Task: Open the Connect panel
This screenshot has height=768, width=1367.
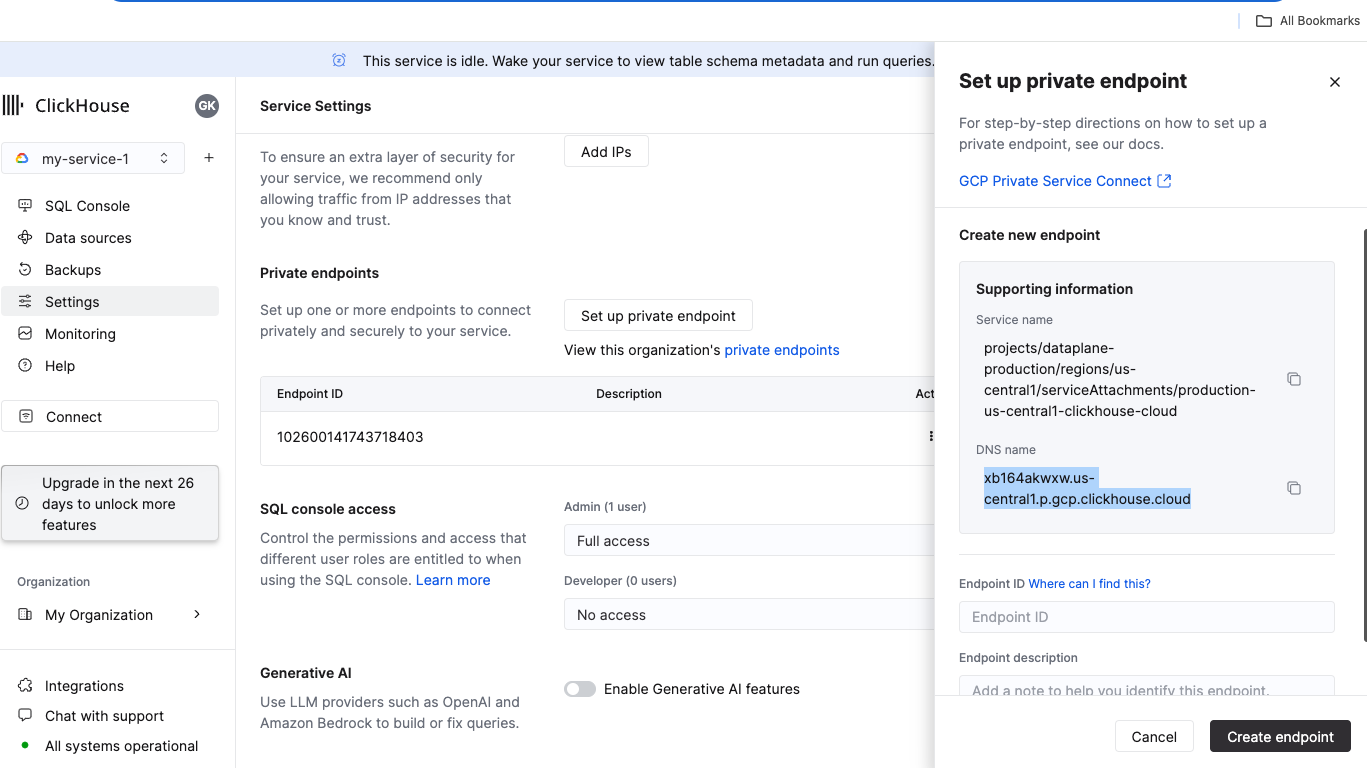Action: [73, 416]
